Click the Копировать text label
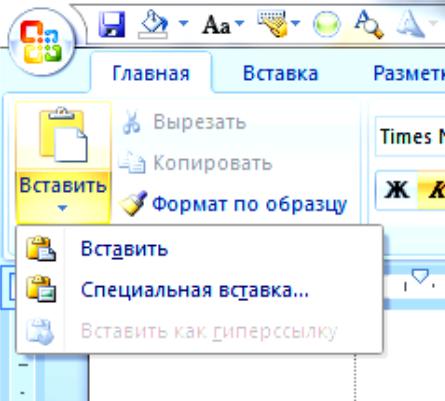 pos(213,163)
